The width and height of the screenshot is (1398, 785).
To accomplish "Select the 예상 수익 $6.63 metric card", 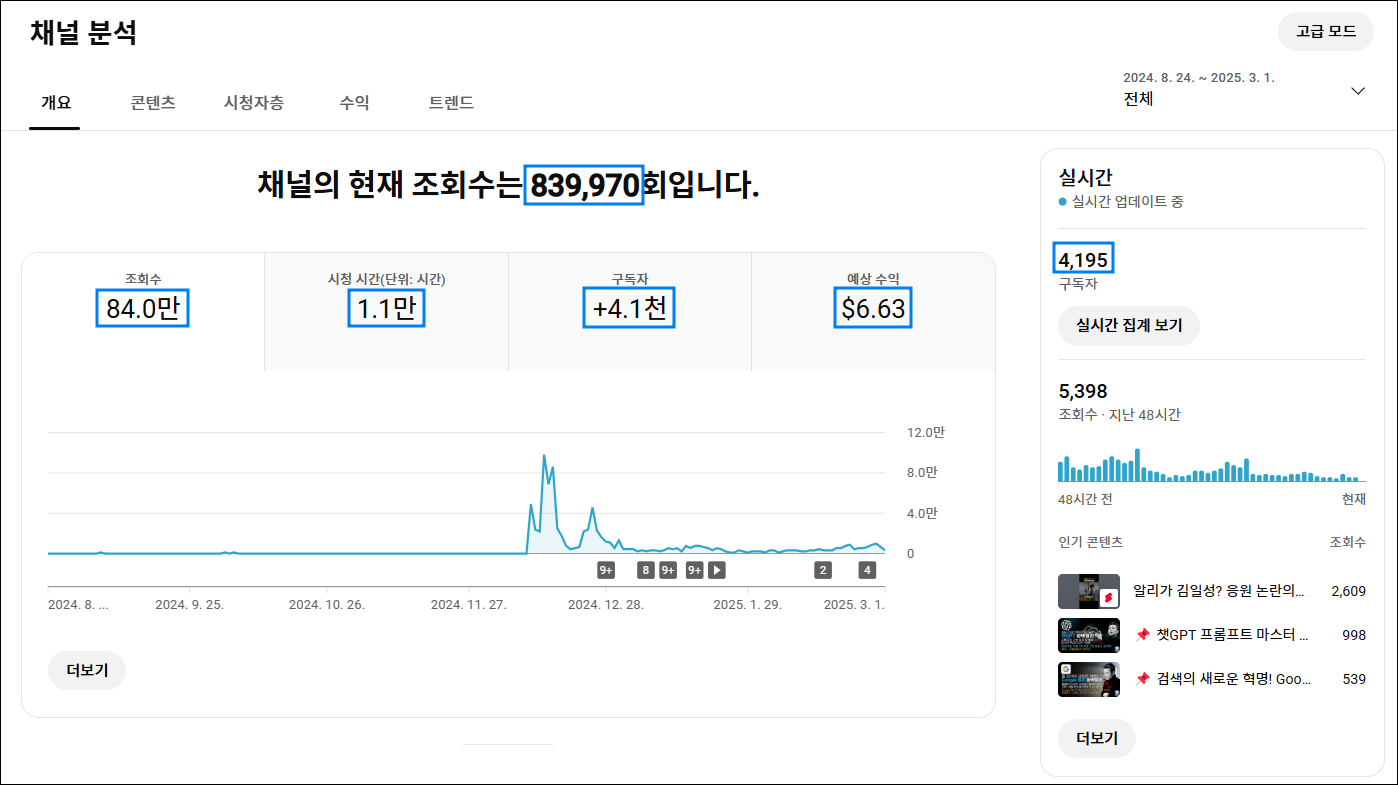I will [x=872, y=308].
